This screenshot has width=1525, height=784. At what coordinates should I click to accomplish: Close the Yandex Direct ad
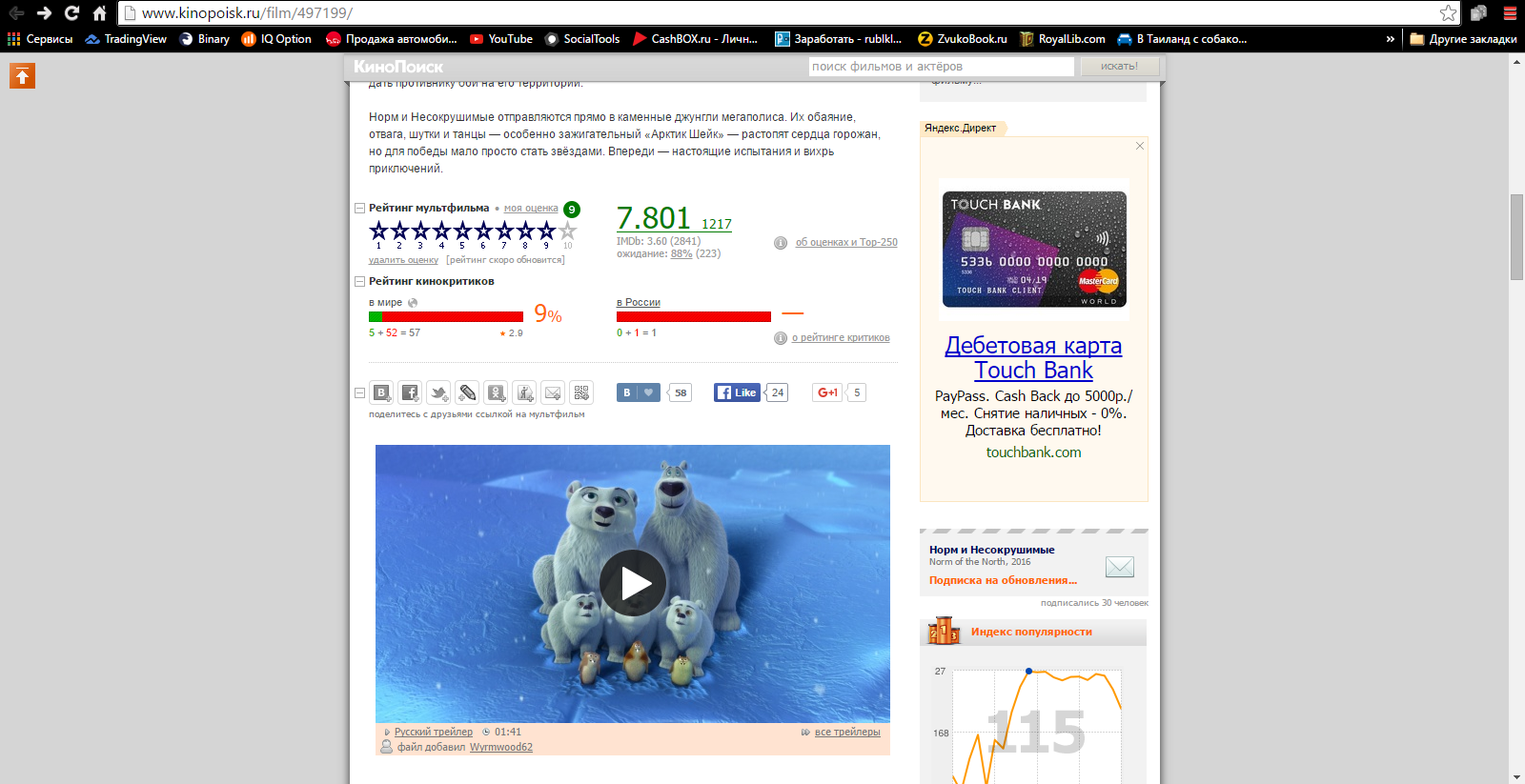point(1139,146)
